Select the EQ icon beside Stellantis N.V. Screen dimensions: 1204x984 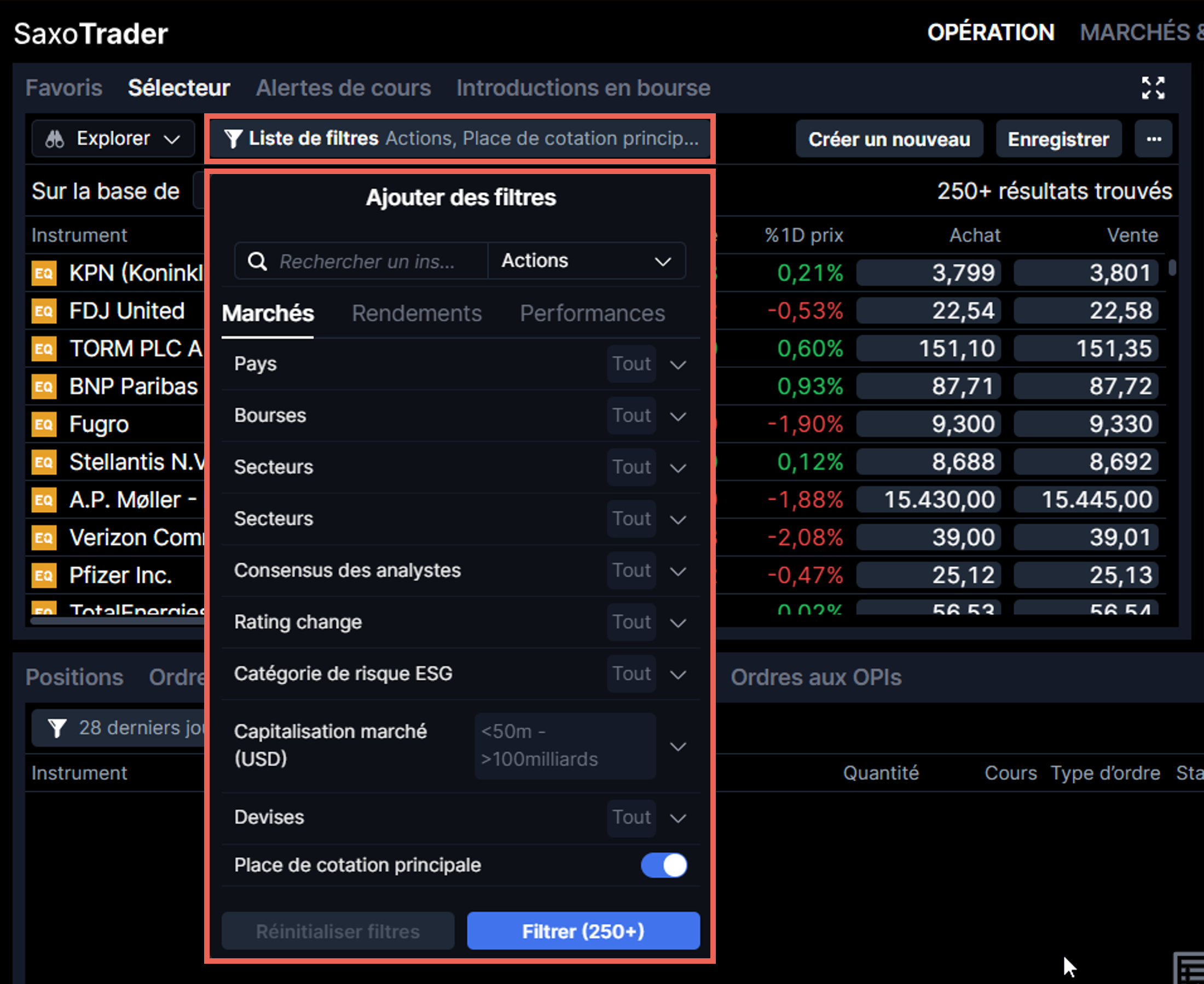coord(44,461)
